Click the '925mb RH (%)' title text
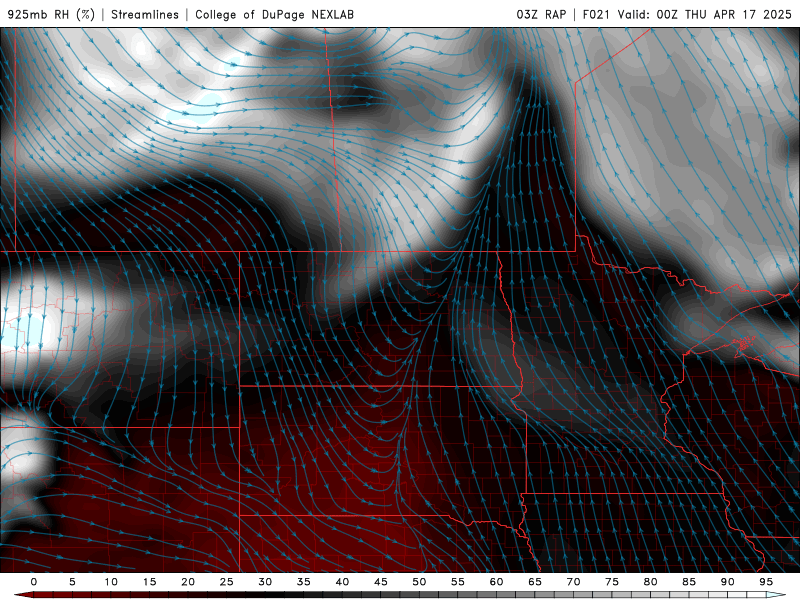The height and width of the screenshot is (600, 800). [x=52, y=14]
